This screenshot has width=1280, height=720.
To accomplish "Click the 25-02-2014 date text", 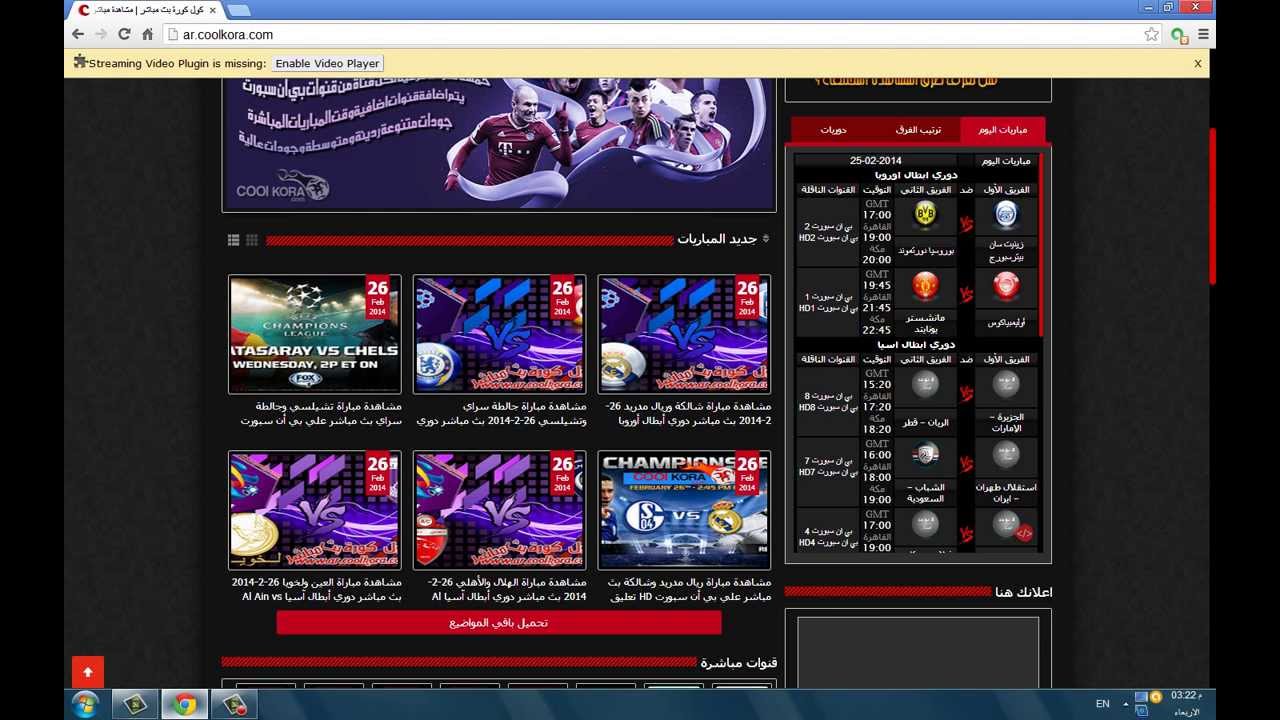I will 876,160.
